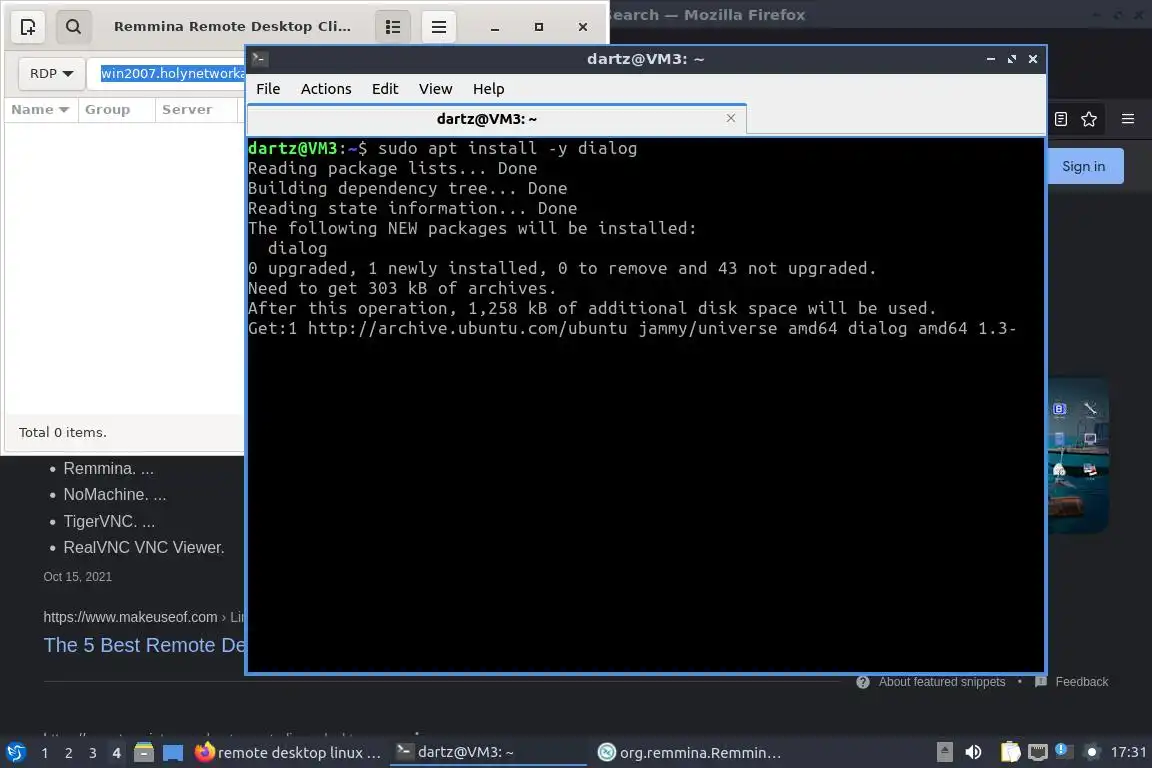Image resolution: width=1152 pixels, height=768 pixels.
Task: Click the network connection tray icon
Action: tap(1037, 752)
